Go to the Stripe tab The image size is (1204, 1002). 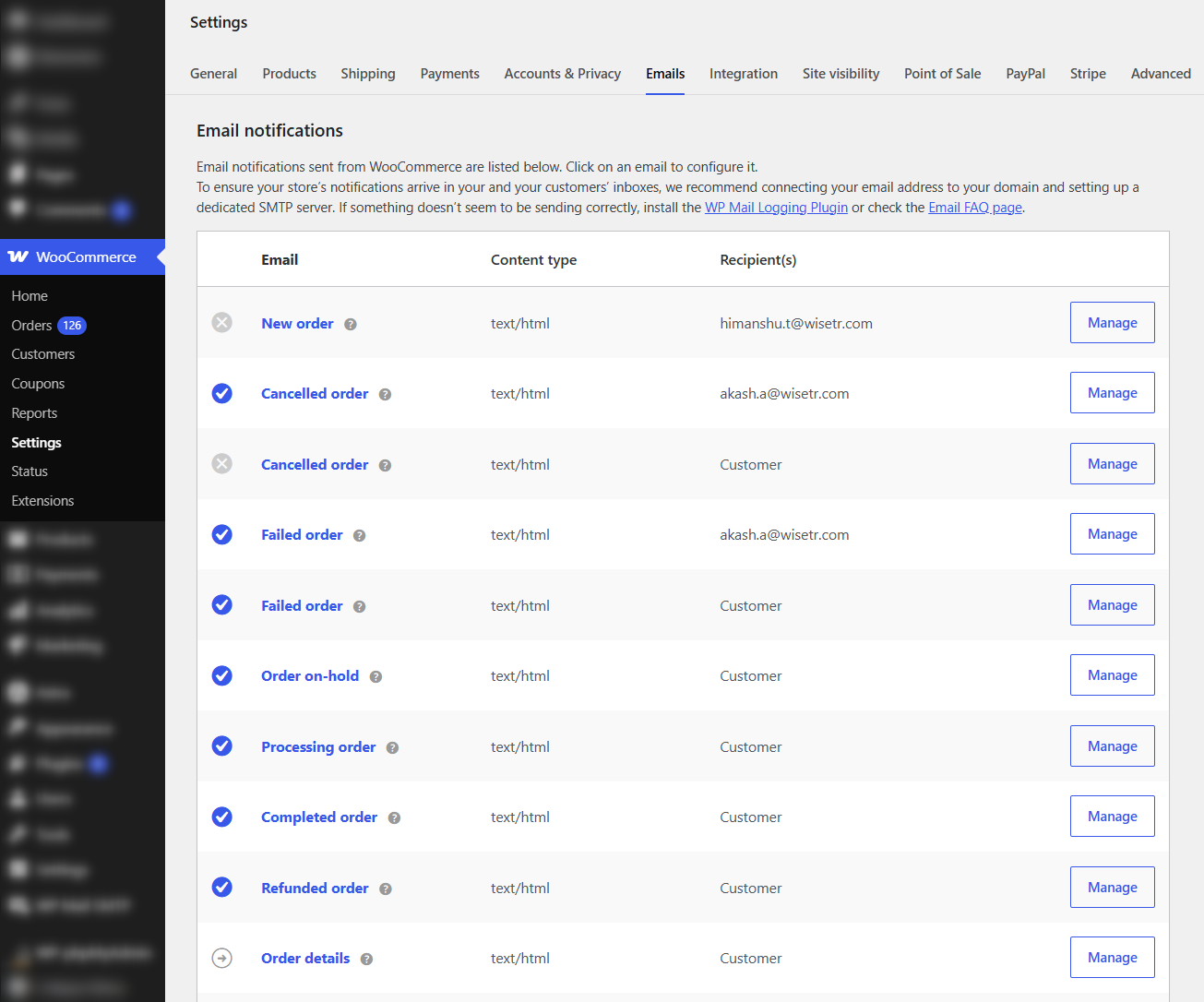click(x=1088, y=74)
